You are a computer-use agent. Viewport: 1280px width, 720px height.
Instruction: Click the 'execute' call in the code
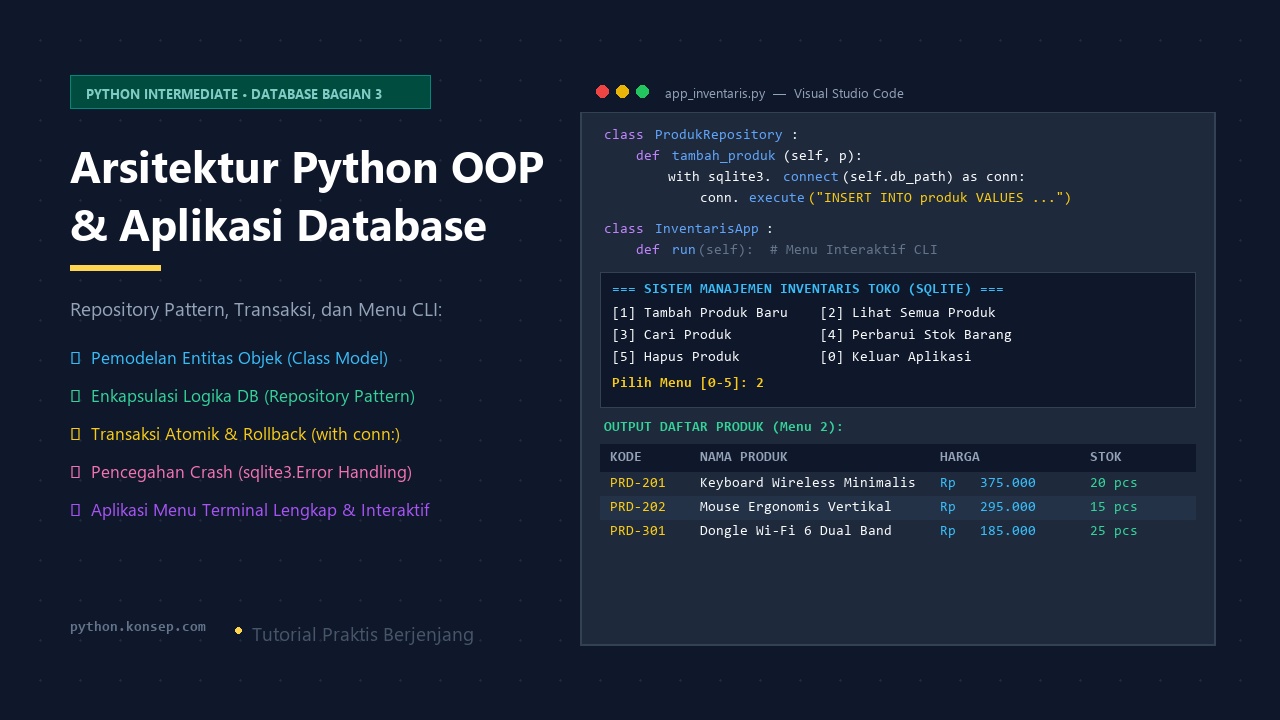[x=777, y=198]
